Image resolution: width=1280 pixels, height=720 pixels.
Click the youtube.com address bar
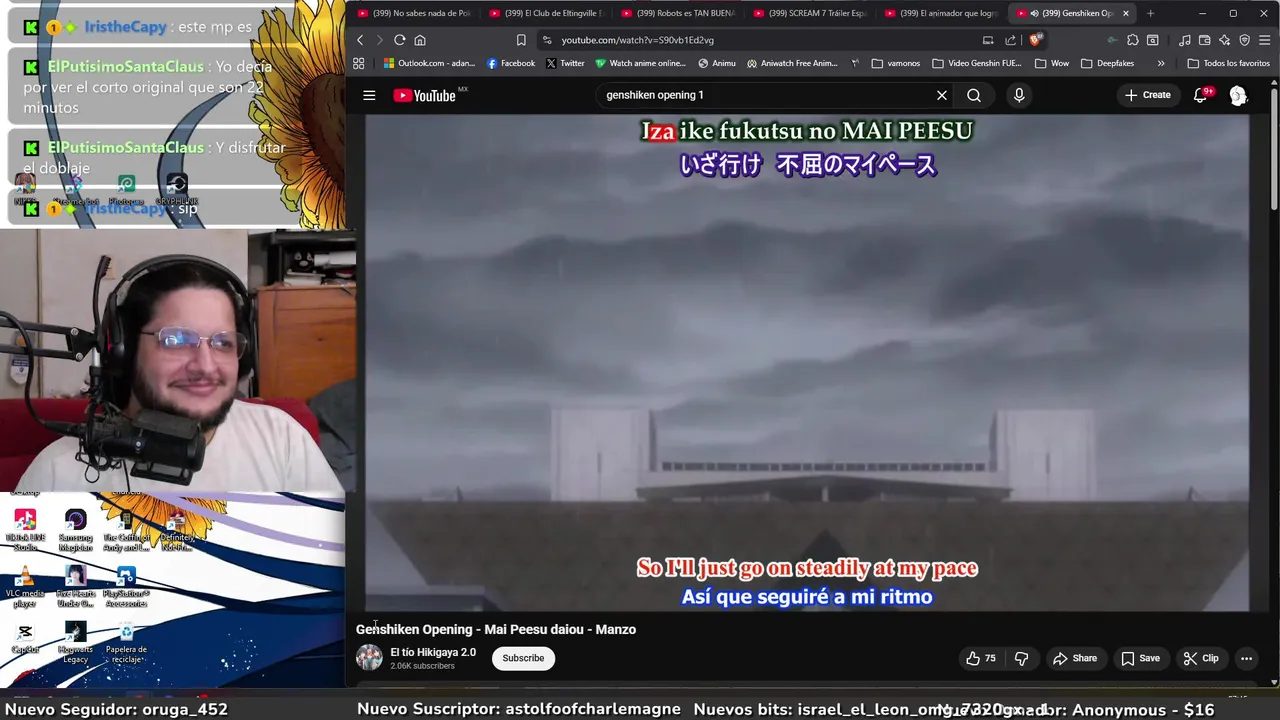tap(760, 40)
